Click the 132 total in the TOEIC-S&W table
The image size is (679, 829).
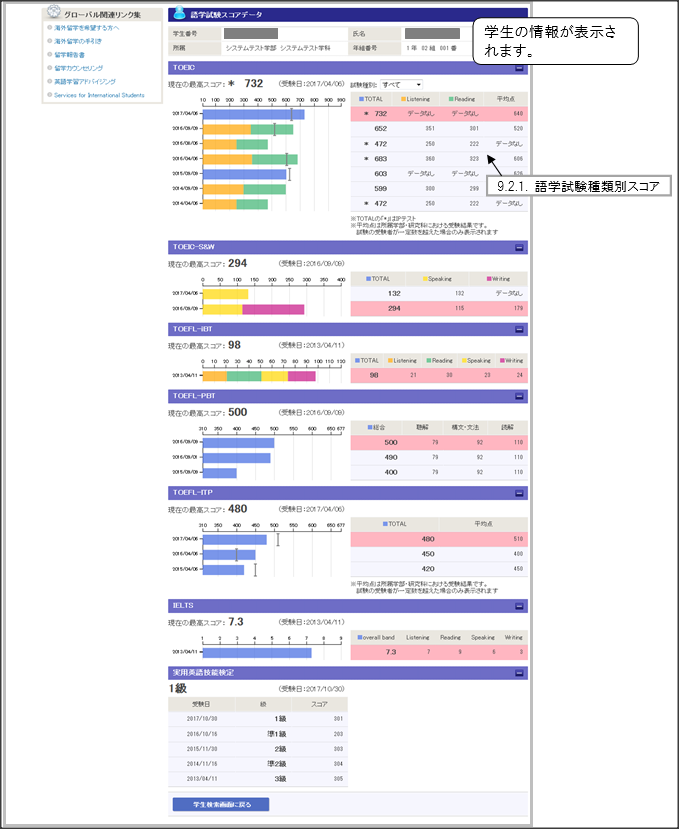coord(394,293)
